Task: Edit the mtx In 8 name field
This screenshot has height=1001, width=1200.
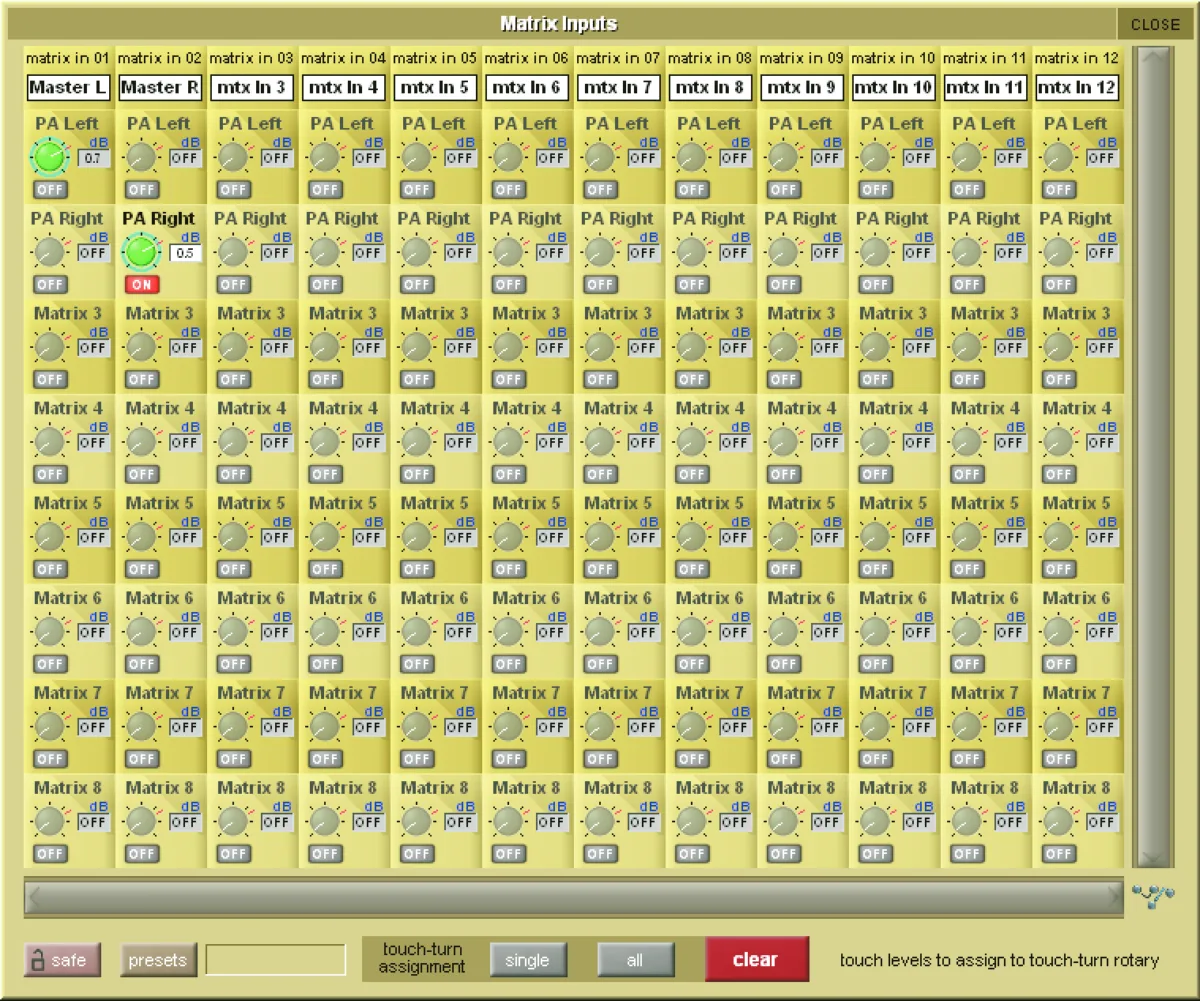Action: click(710, 87)
